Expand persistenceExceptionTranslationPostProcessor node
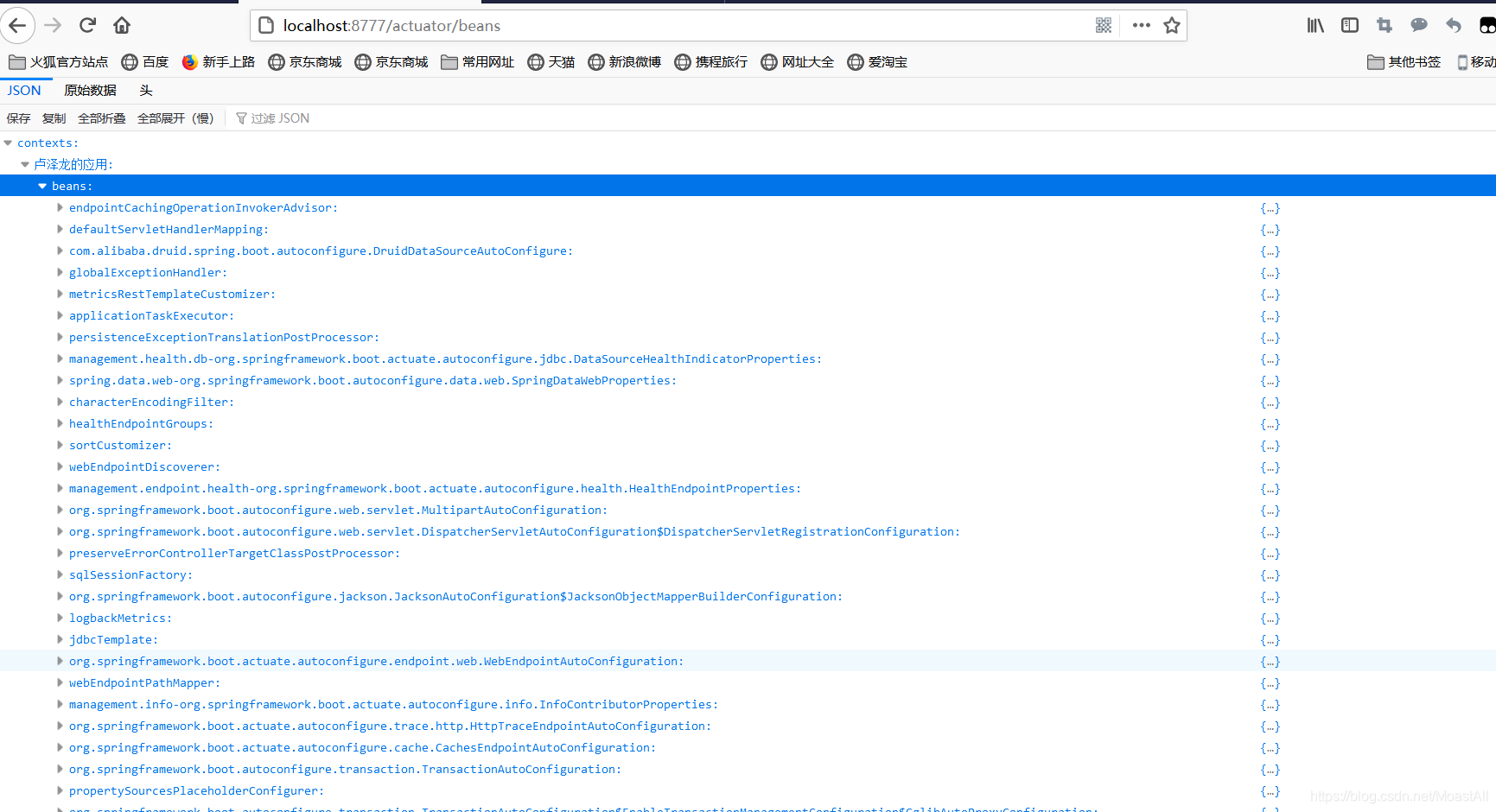The width and height of the screenshot is (1496, 812). (60, 337)
